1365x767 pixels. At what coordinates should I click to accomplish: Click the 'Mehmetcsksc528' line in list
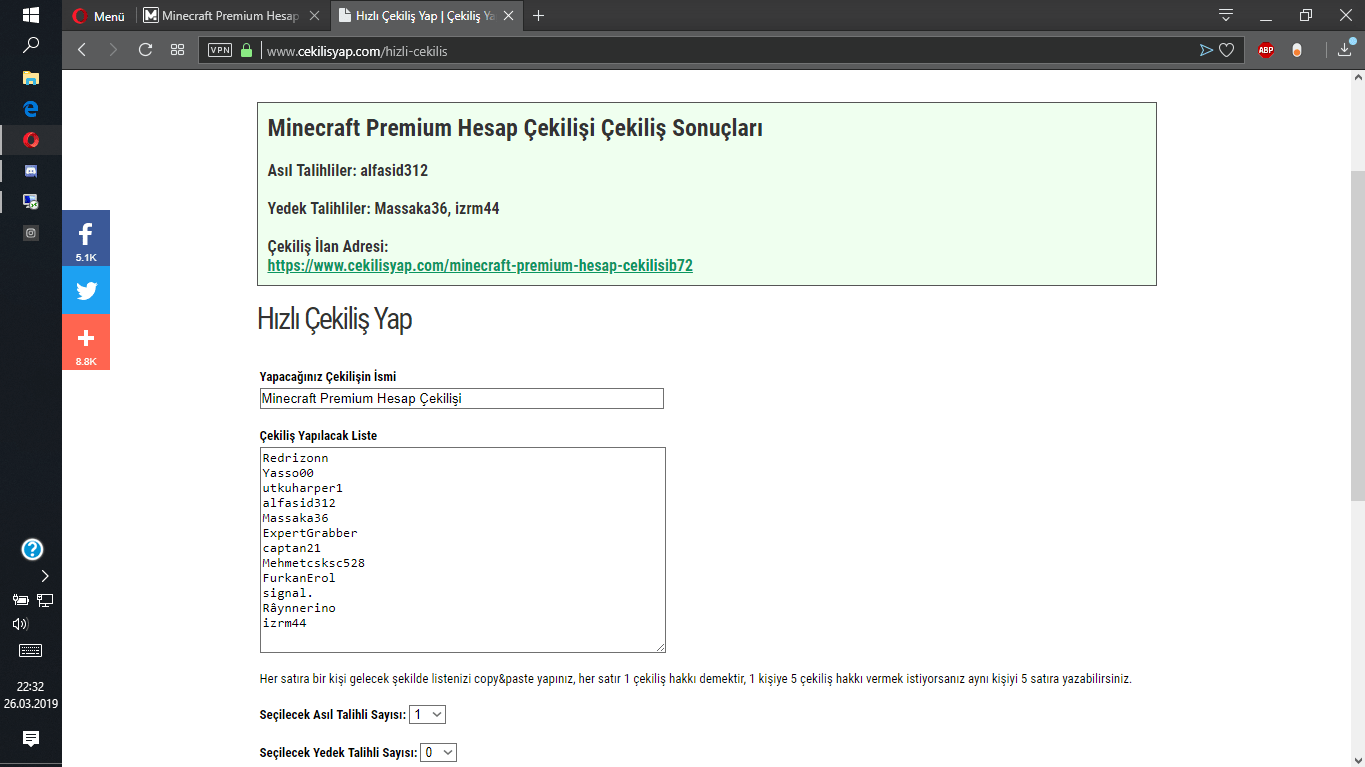pos(313,563)
